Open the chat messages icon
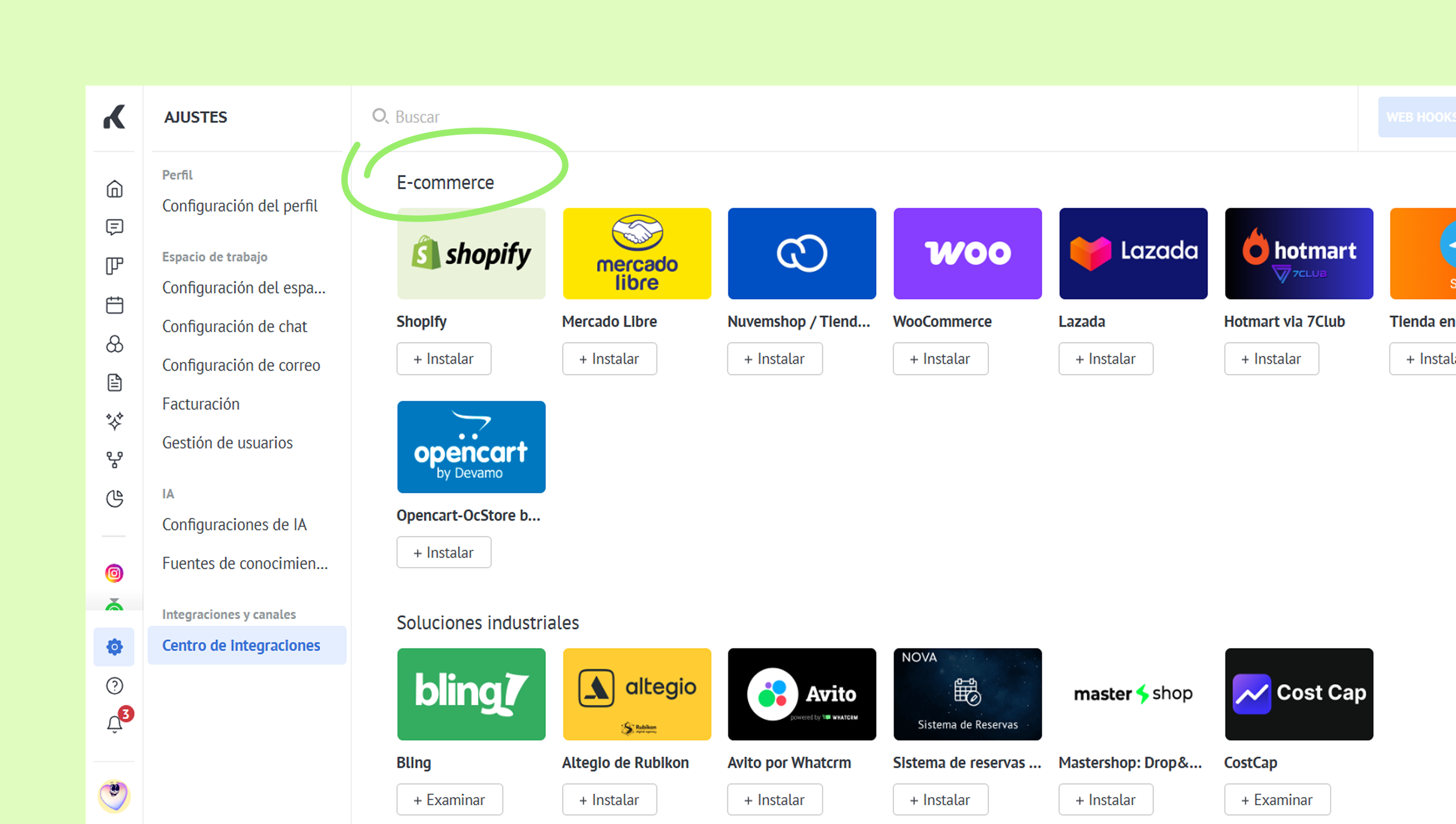This screenshot has height=824, width=1456. click(115, 227)
